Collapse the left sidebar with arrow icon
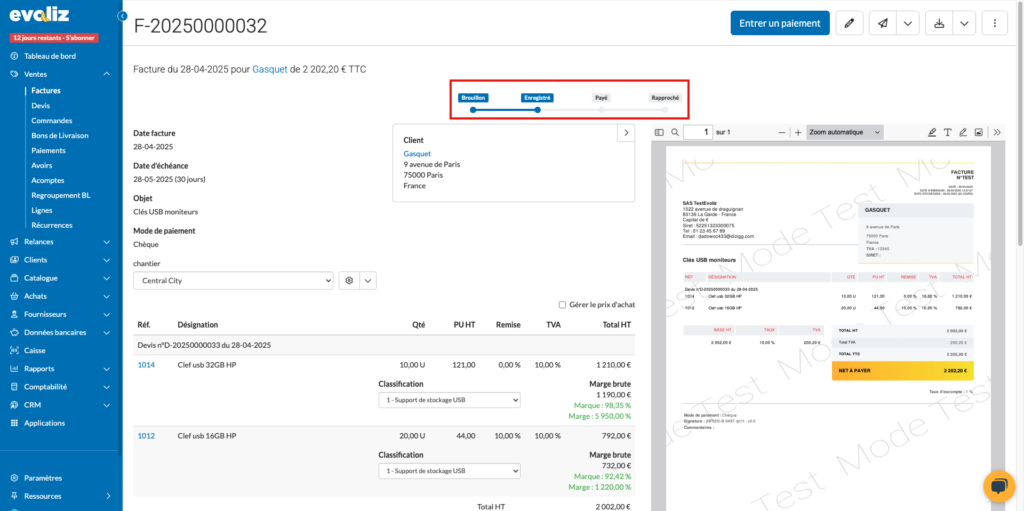Image resolution: width=1024 pixels, height=511 pixels. 122,16
